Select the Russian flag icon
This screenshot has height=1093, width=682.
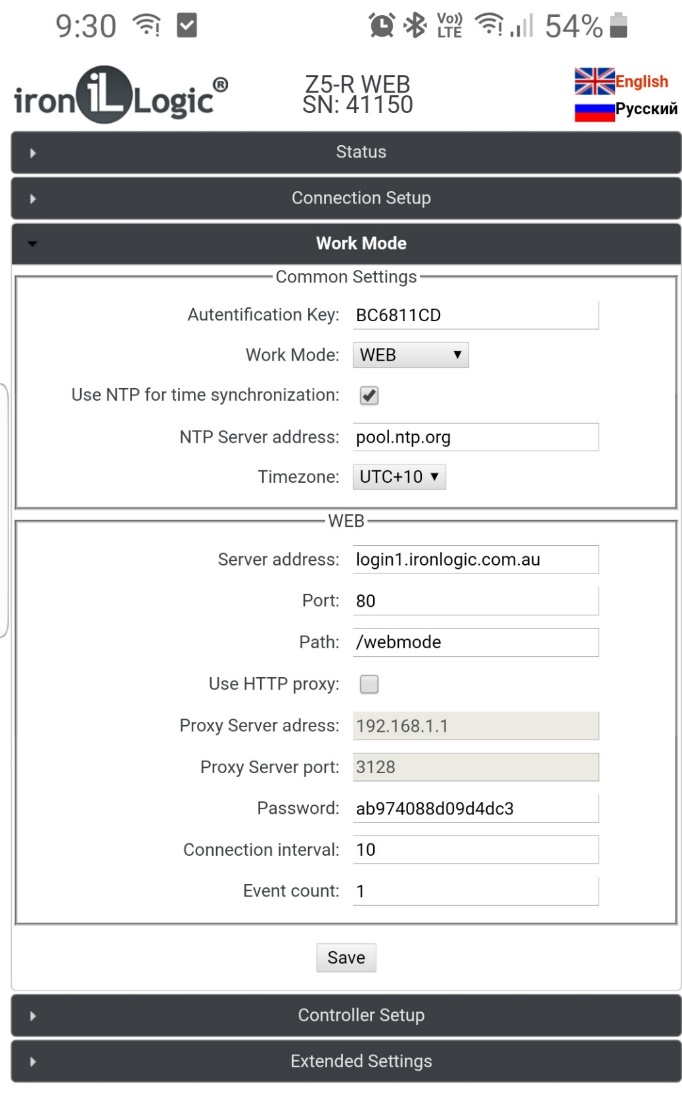(x=594, y=109)
